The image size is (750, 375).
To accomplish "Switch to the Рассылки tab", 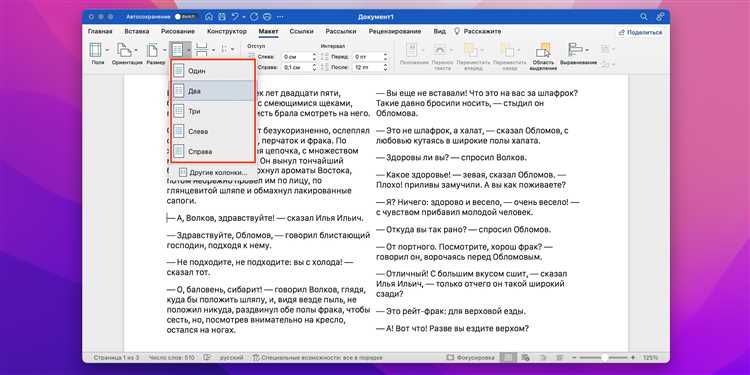I will click(341, 32).
